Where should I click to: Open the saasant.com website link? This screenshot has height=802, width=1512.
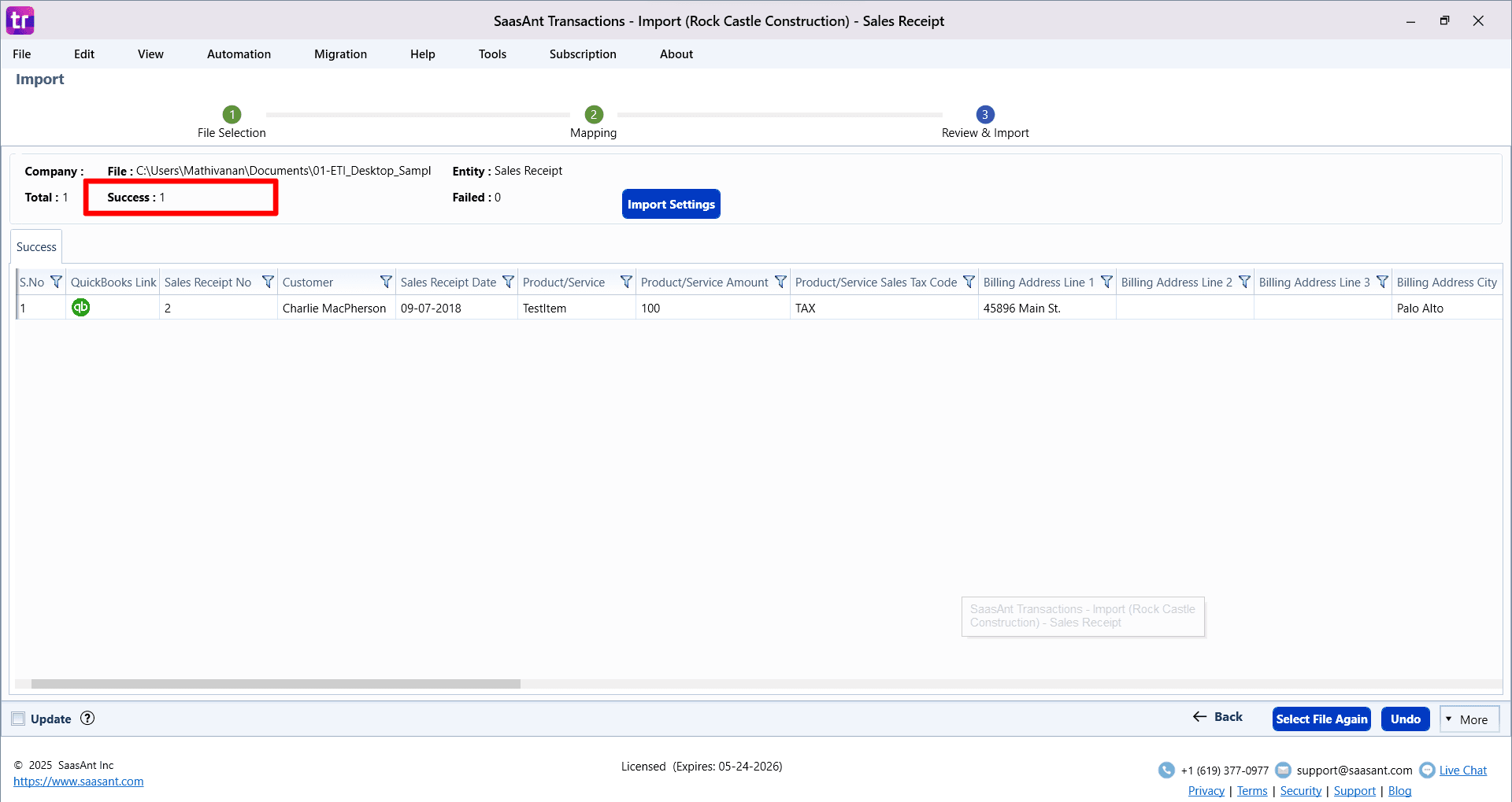click(x=79, y=782)
